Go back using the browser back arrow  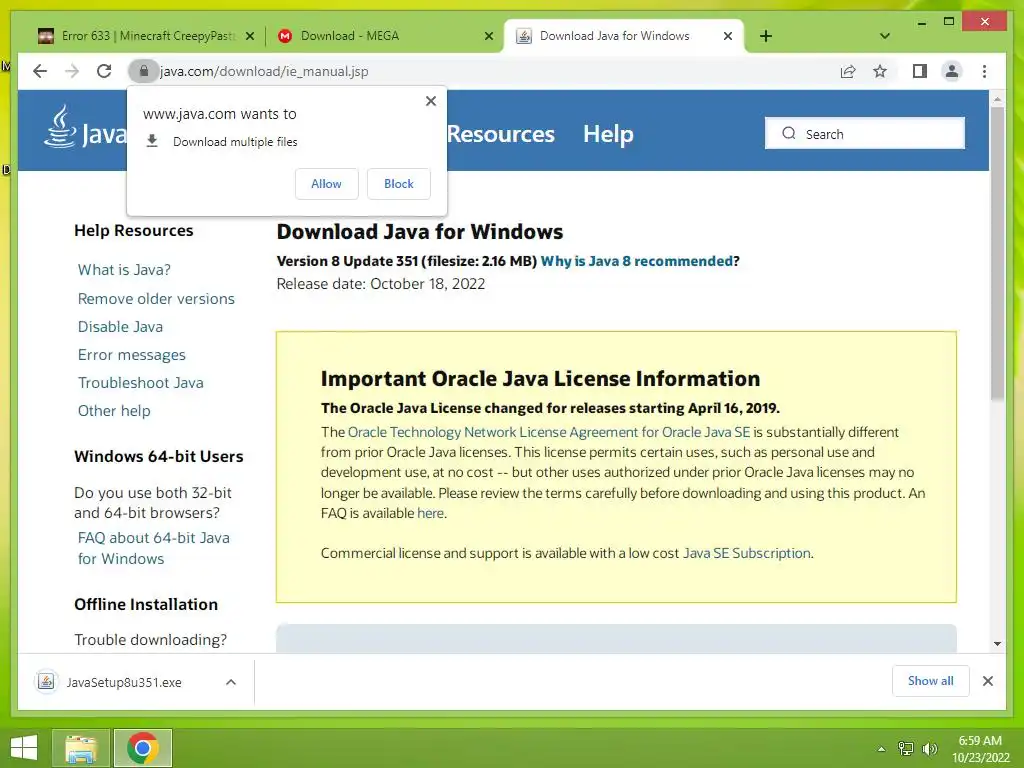[40, 71]
